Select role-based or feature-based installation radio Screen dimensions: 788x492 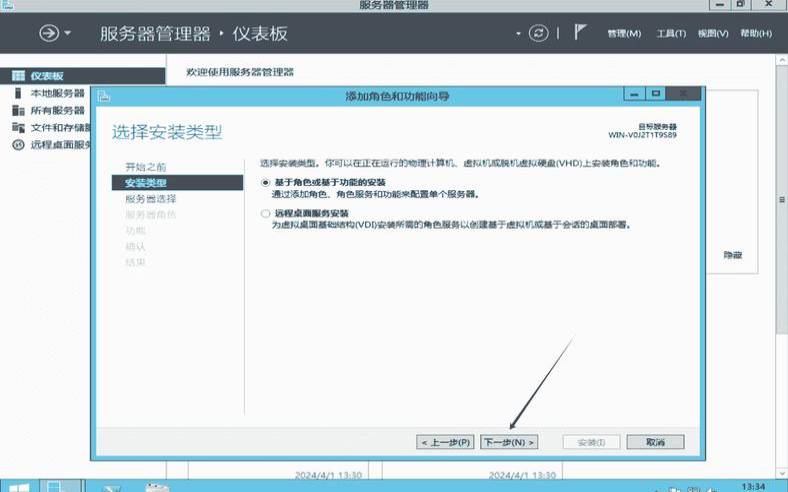tap(265, 182)
